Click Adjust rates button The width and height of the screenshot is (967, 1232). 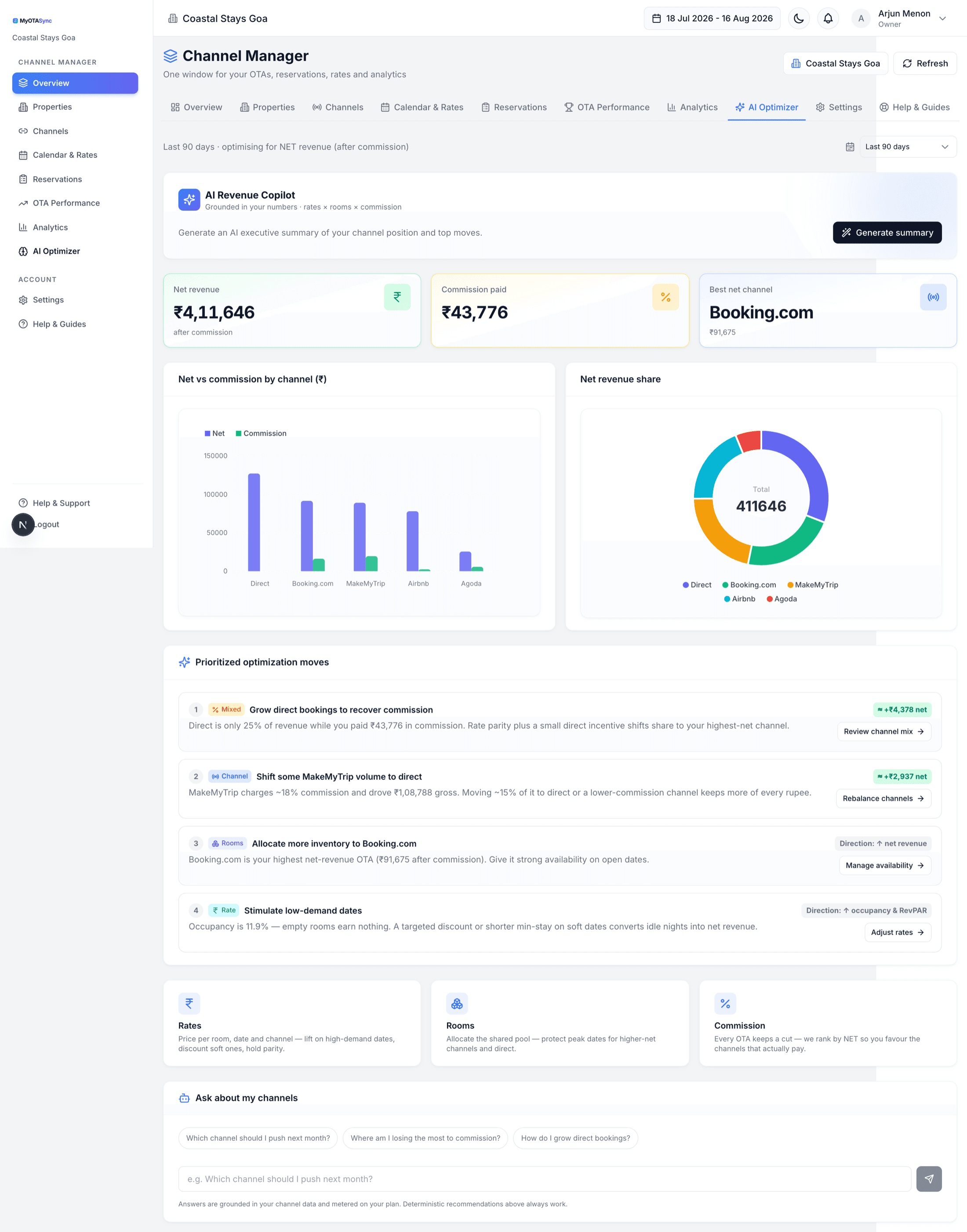[x=898, y=933]
